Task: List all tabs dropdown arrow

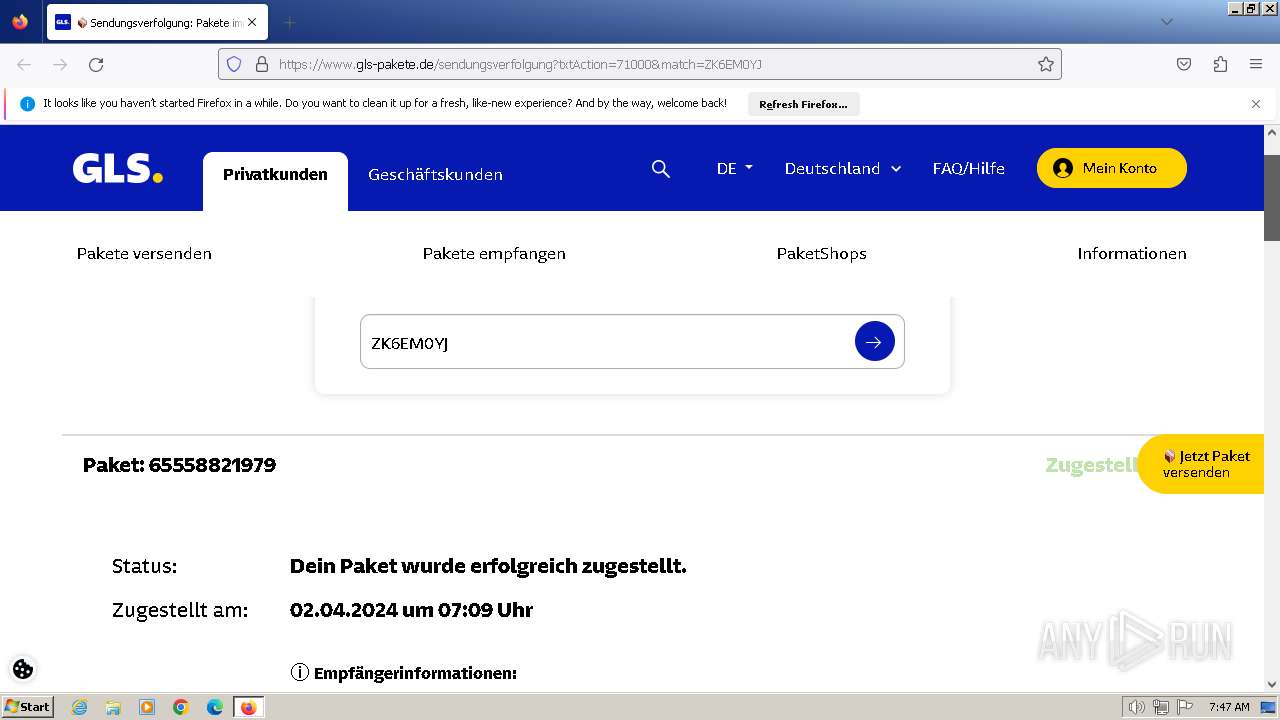Action: click(x=1166, y=22)
